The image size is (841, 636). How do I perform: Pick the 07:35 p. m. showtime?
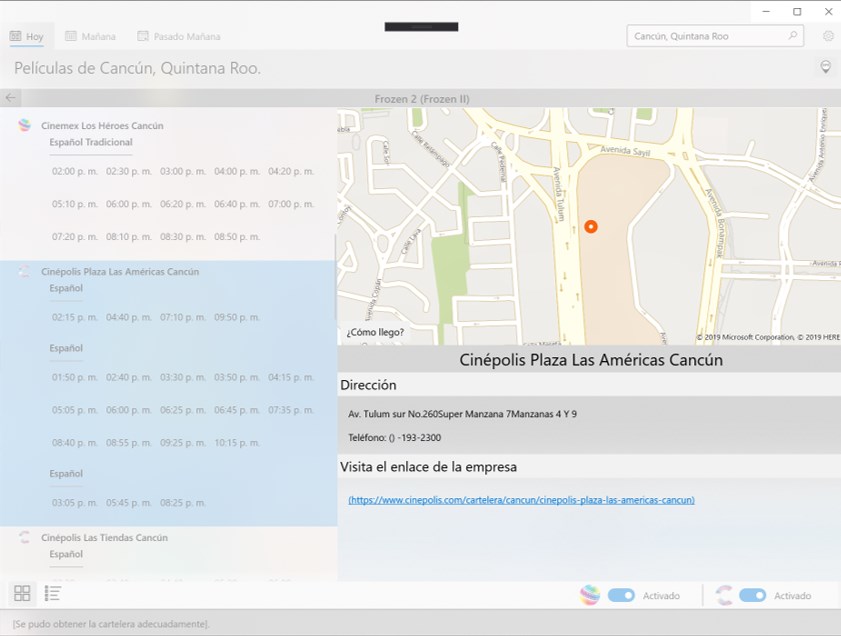tap(291, 410)
